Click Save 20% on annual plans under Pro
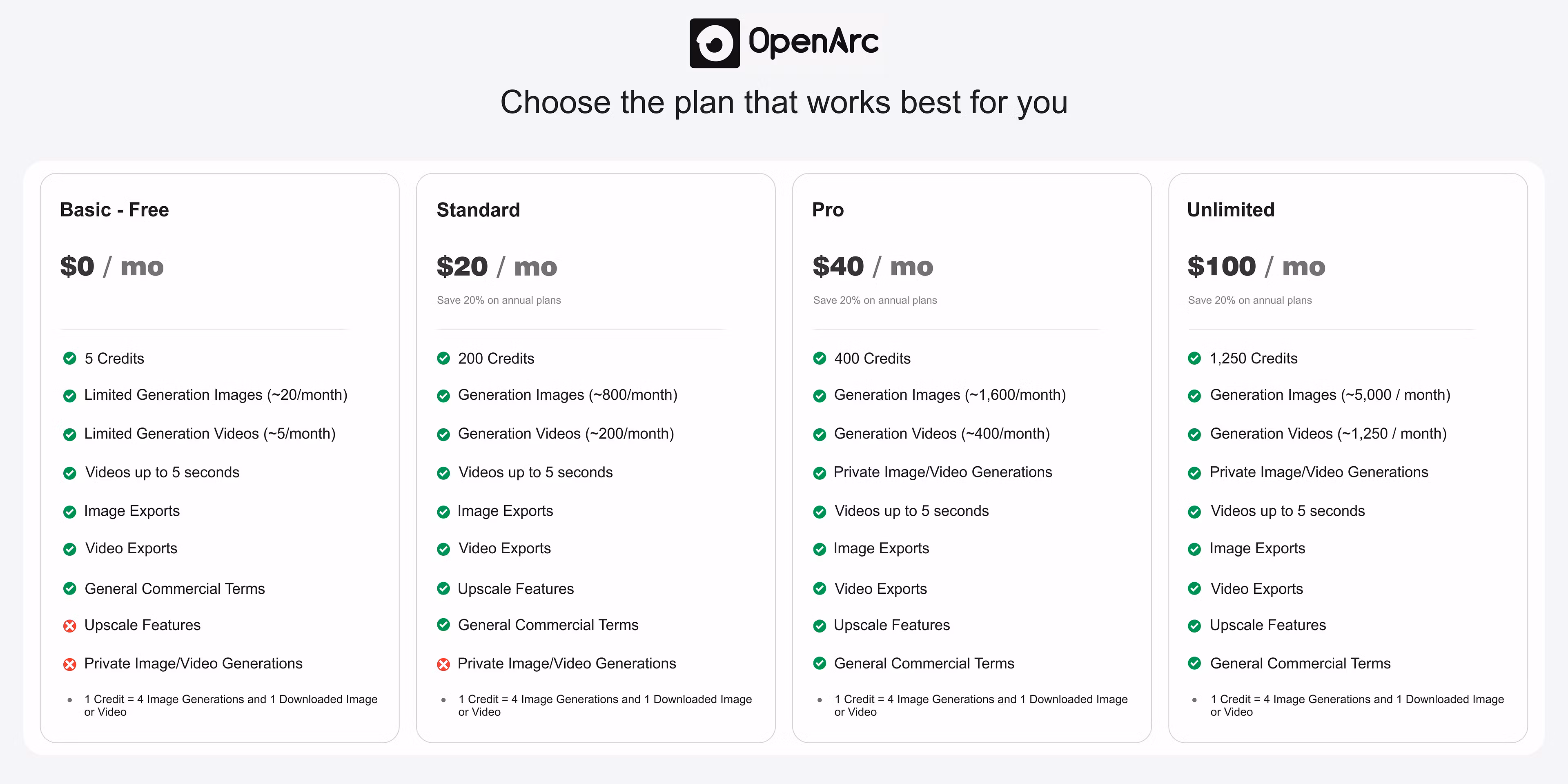The height and width of the screenshot is (784, 1568). 875,300
